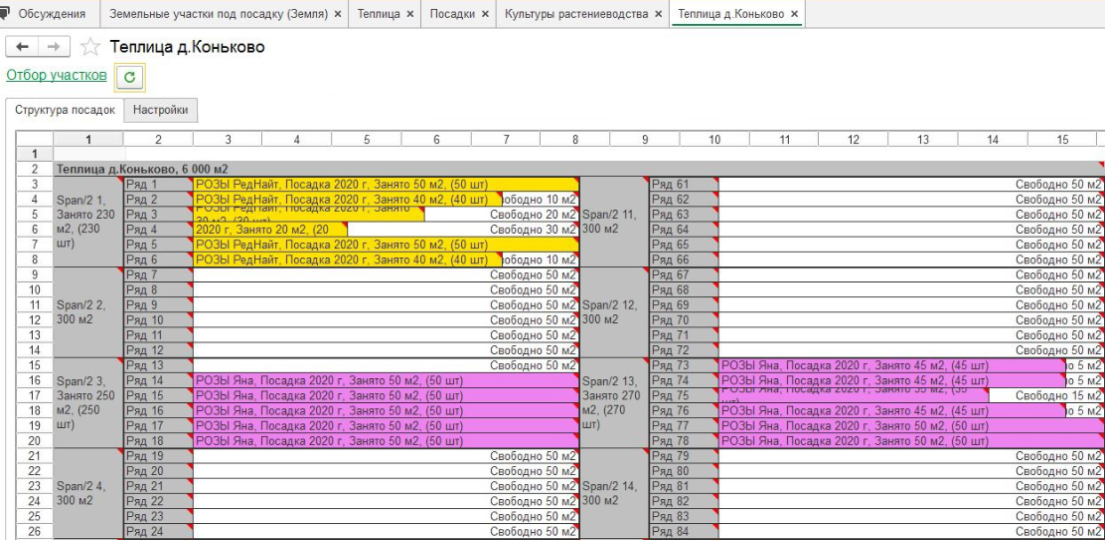Select the Структура посадок tab
This screenshot has width=1105, height=540.
pyautogui.click(x=65, y=110)
